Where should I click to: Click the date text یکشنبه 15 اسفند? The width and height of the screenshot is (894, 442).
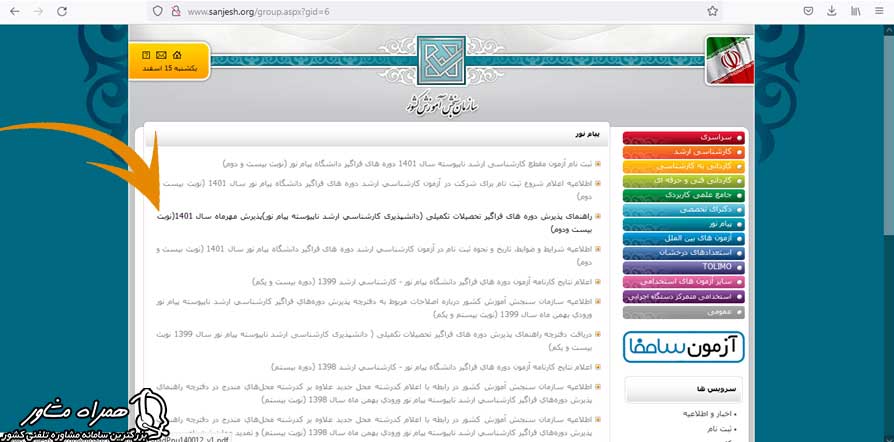169,68
